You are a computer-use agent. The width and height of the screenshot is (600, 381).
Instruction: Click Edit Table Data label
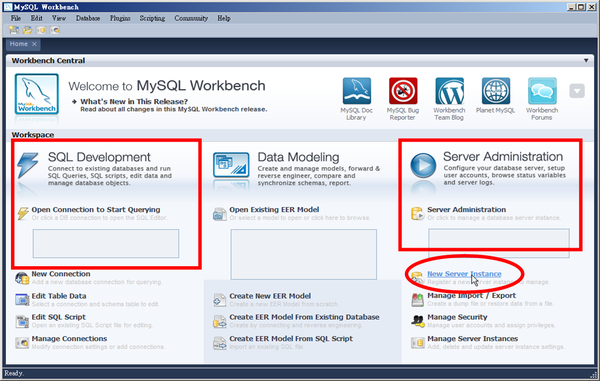pyautogui.click(x=59, y=296)
